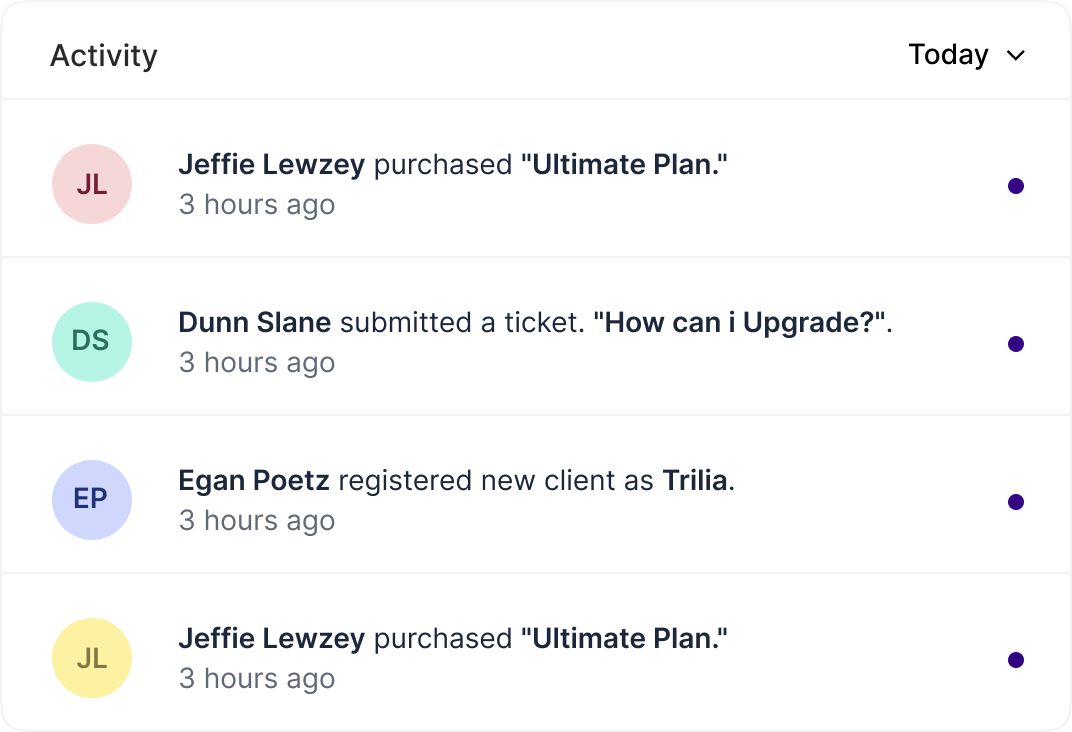Click the pink JL avatar
The height and width of the screenshot is (732, 1072).
(92, 184)
